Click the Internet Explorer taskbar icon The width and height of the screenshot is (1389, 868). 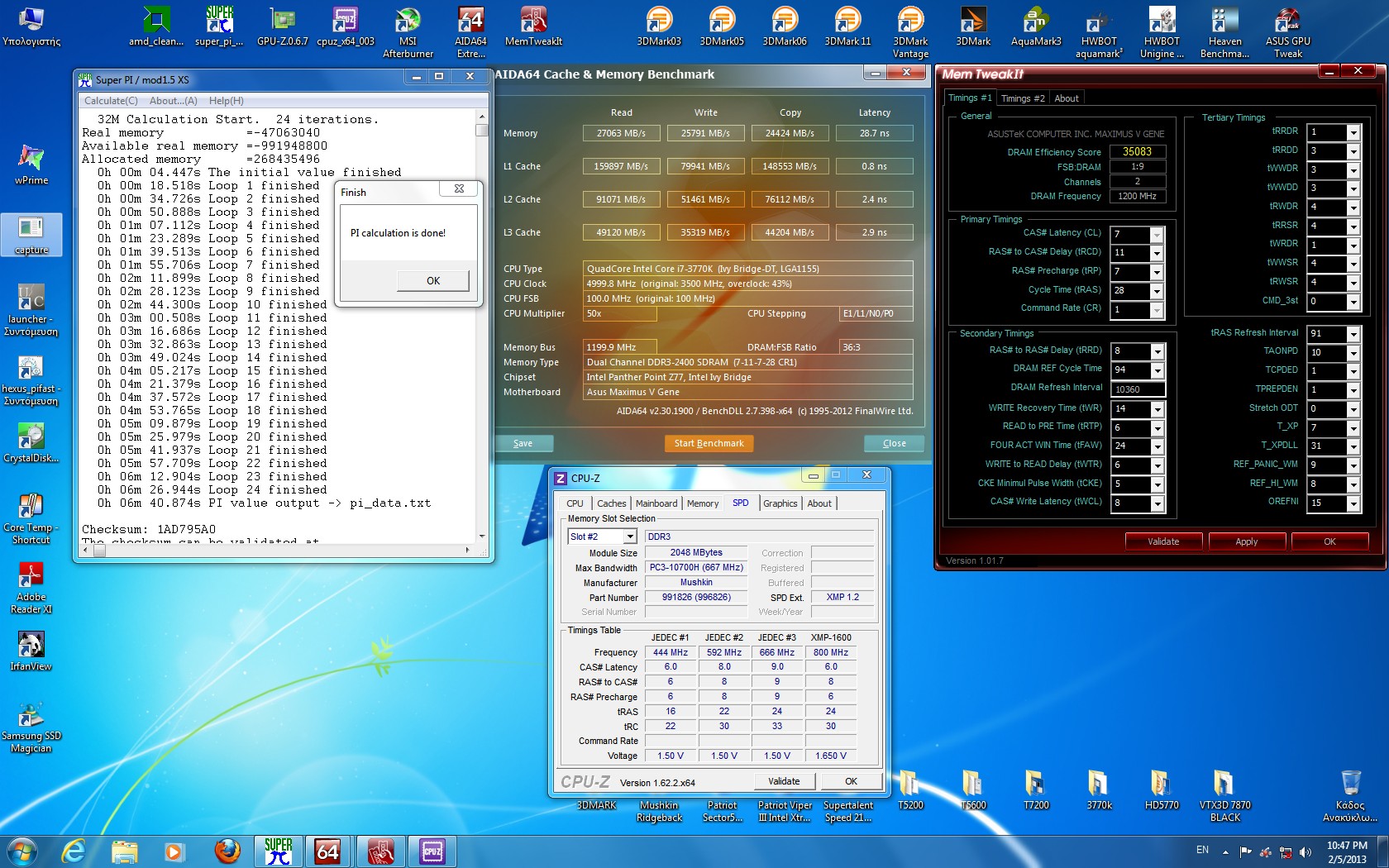pyautogui.click(x=74, y=851)
